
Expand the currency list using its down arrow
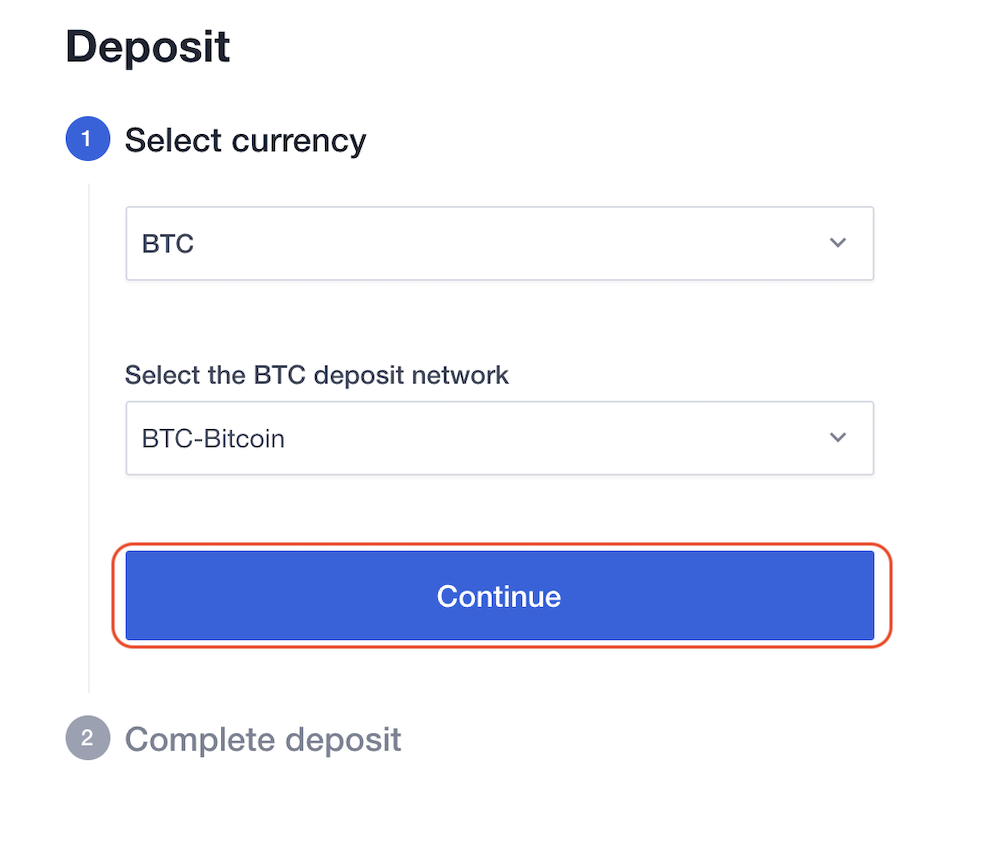coord(838,243)
